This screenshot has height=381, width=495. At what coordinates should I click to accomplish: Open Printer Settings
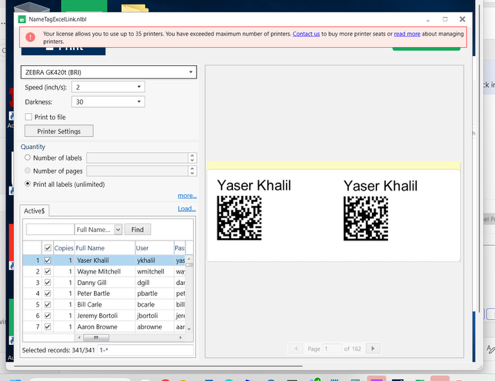coord(59,131)
